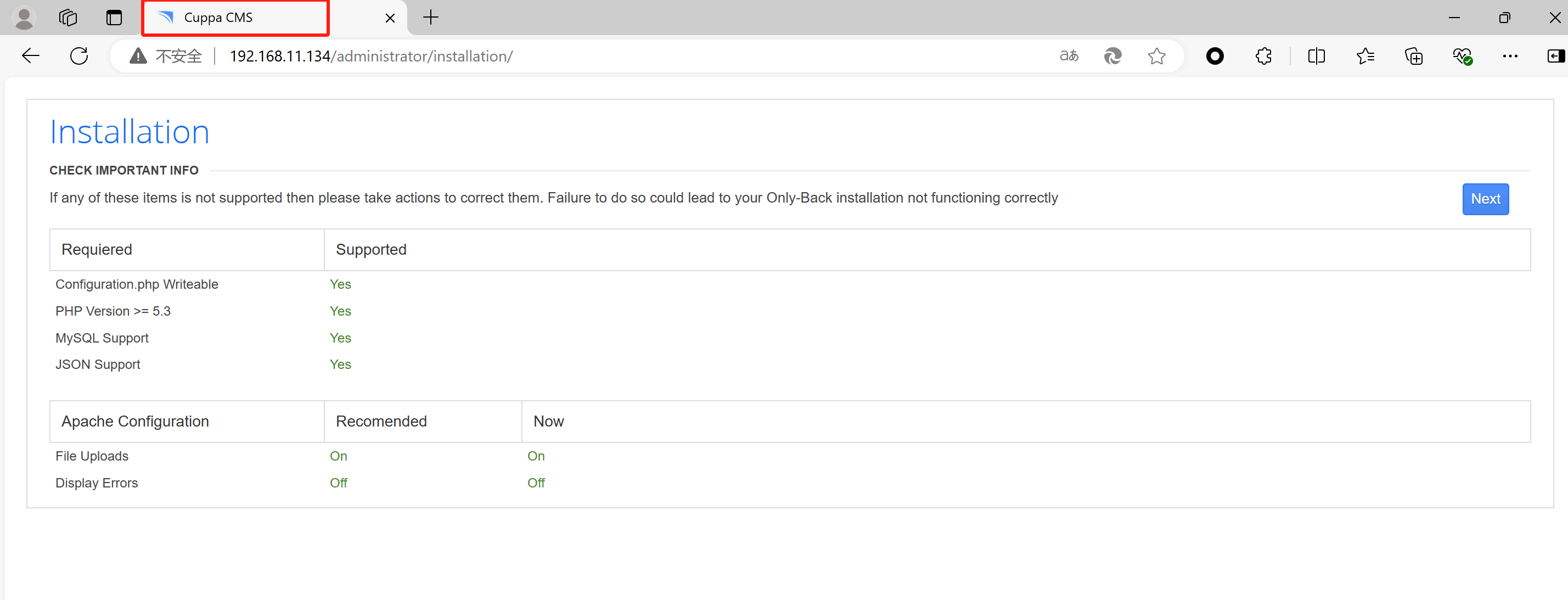The height and width of the screenshot is (600, 1568).
Task: Star this page as favorite
Action: [x=1156, y=56]
